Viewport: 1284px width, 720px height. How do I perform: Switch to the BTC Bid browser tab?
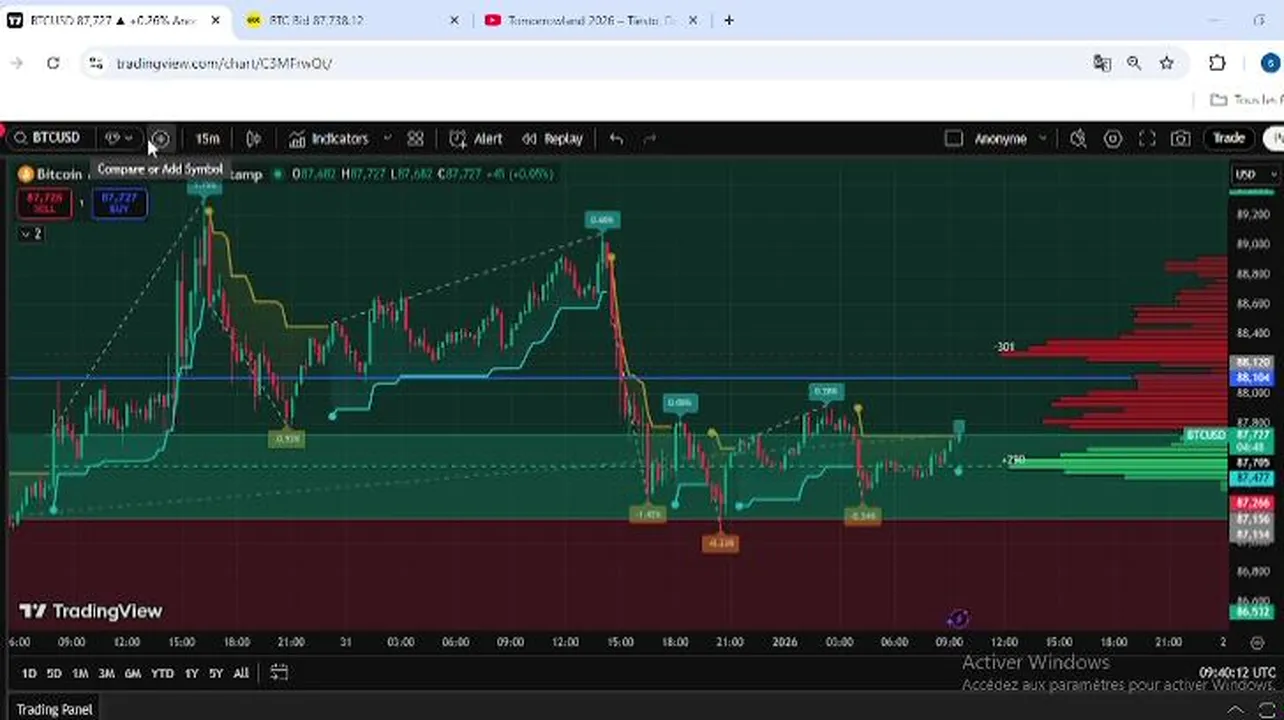coord(353,20)
